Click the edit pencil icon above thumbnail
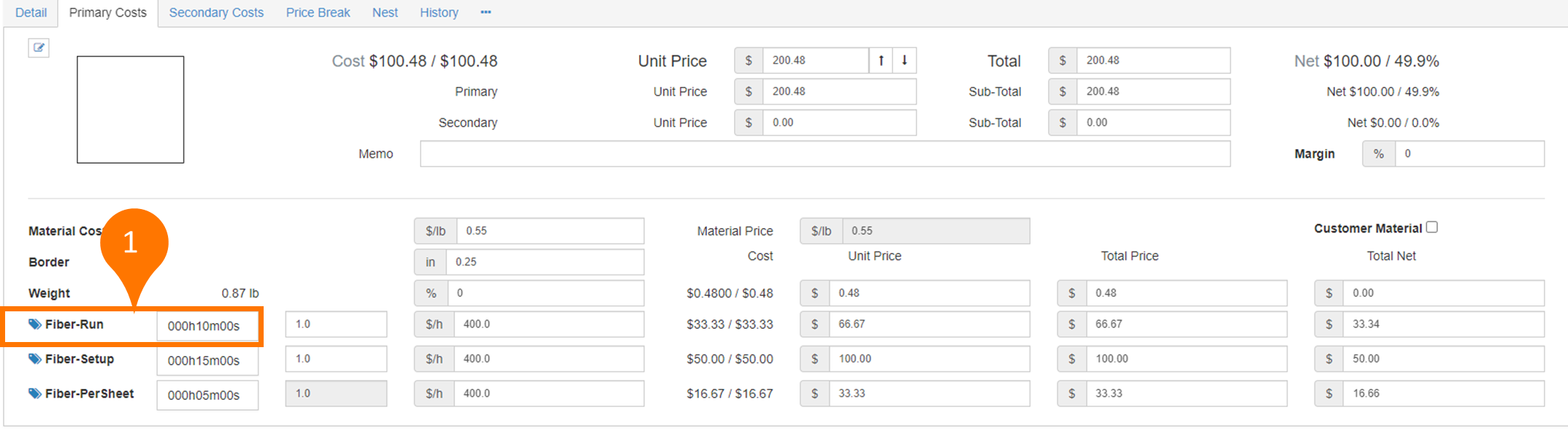Viewport: 1568px width, 429px height. pyautogui.click(x=39, y=48)
